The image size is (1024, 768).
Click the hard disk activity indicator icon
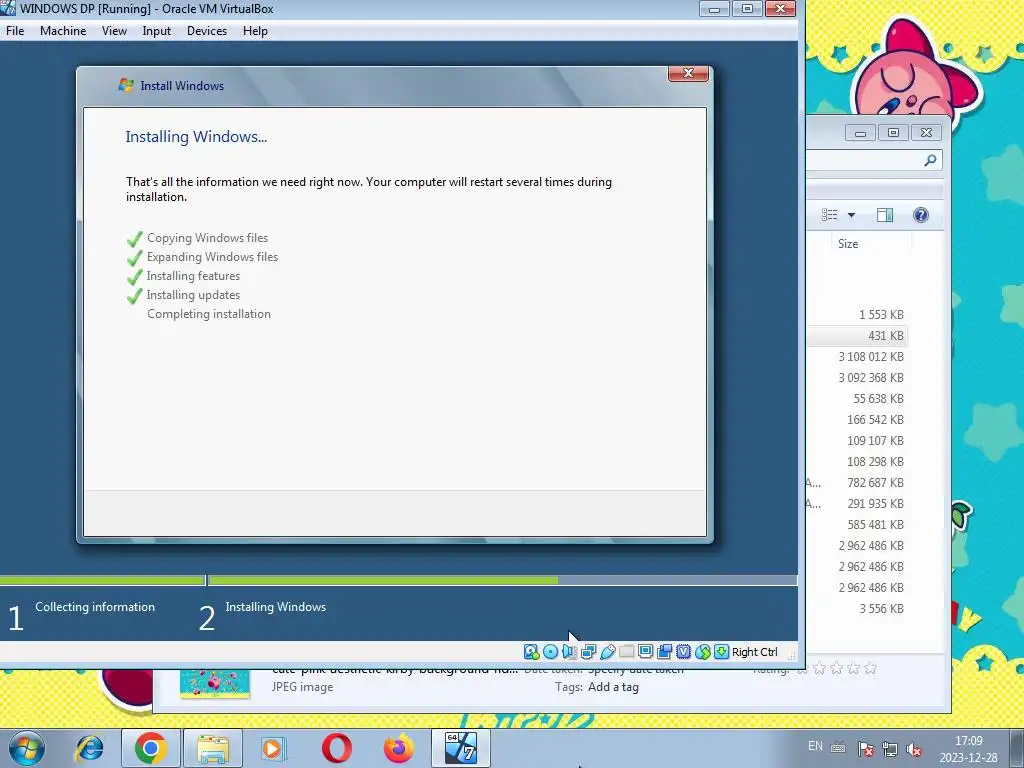532,652
